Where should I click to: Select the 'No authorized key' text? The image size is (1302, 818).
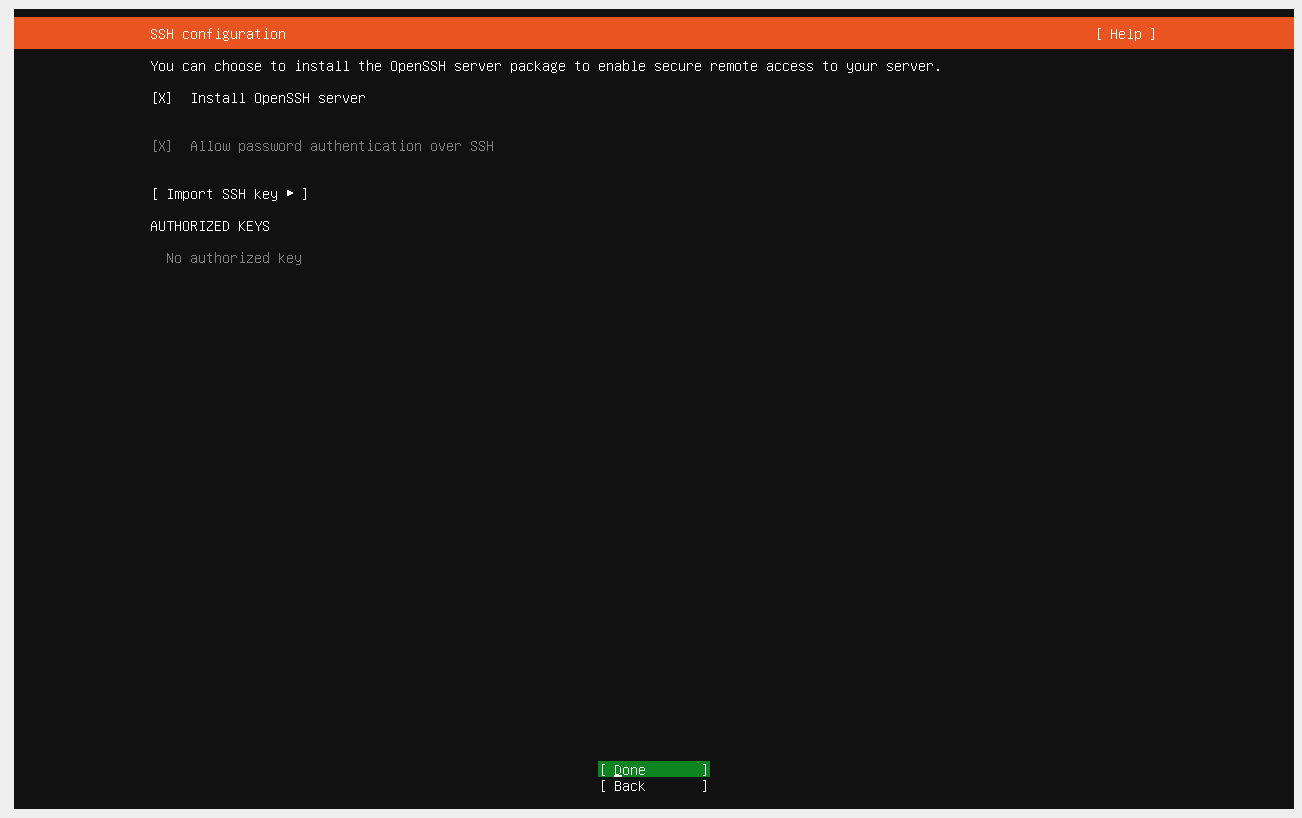[x=234, y=258]
